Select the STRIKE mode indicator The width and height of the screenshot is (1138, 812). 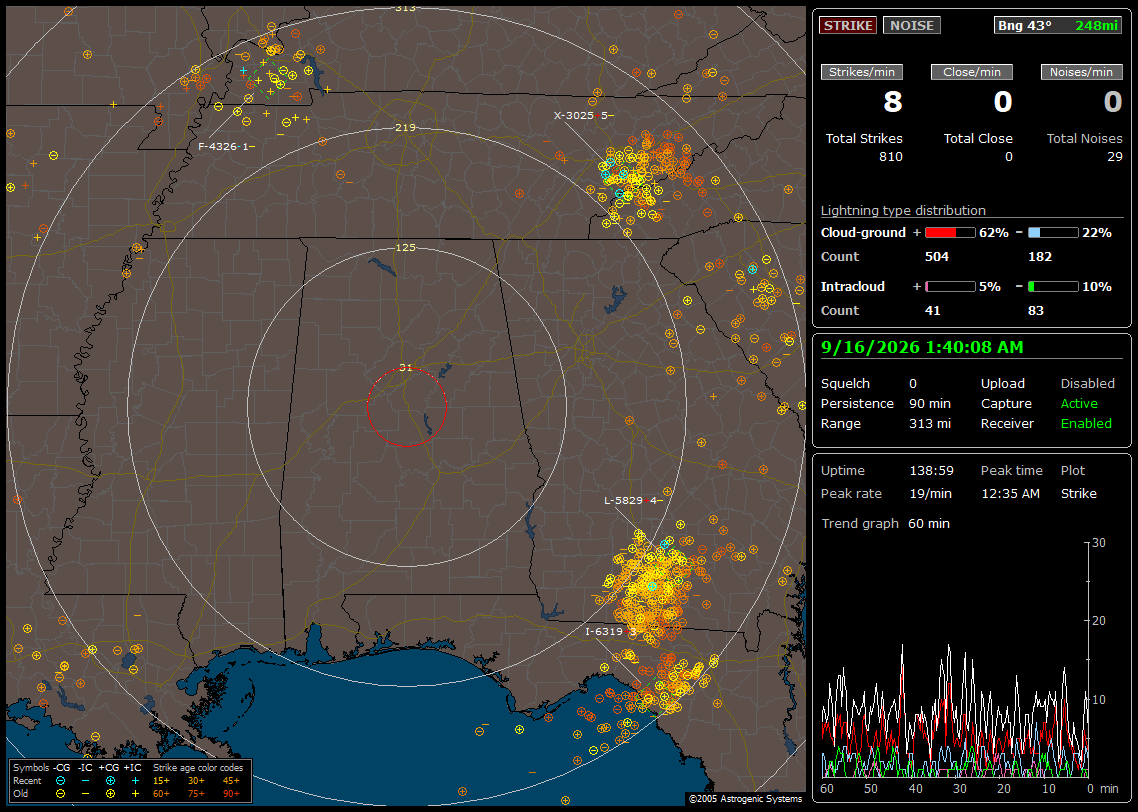848,25
